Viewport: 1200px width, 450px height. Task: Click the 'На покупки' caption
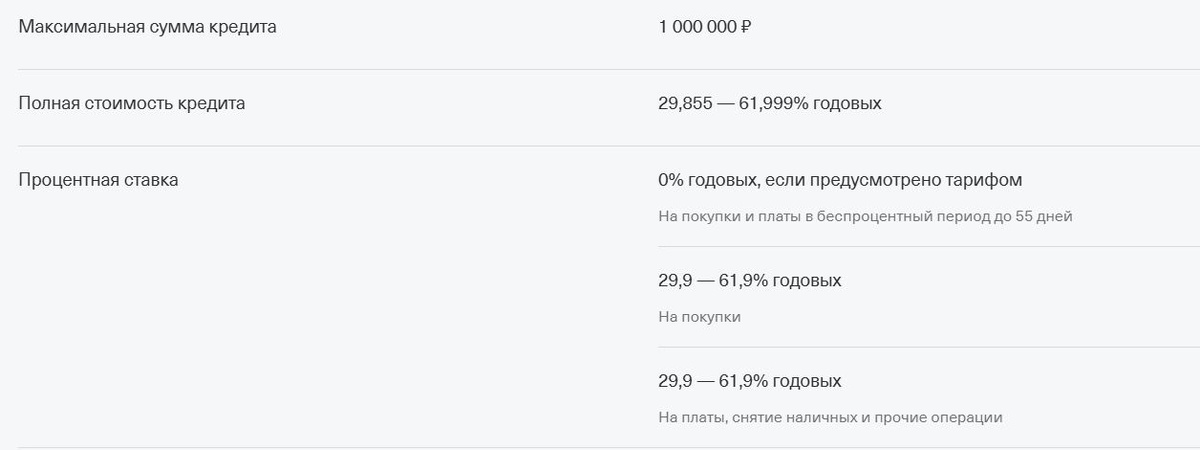(x=699, y=317)
